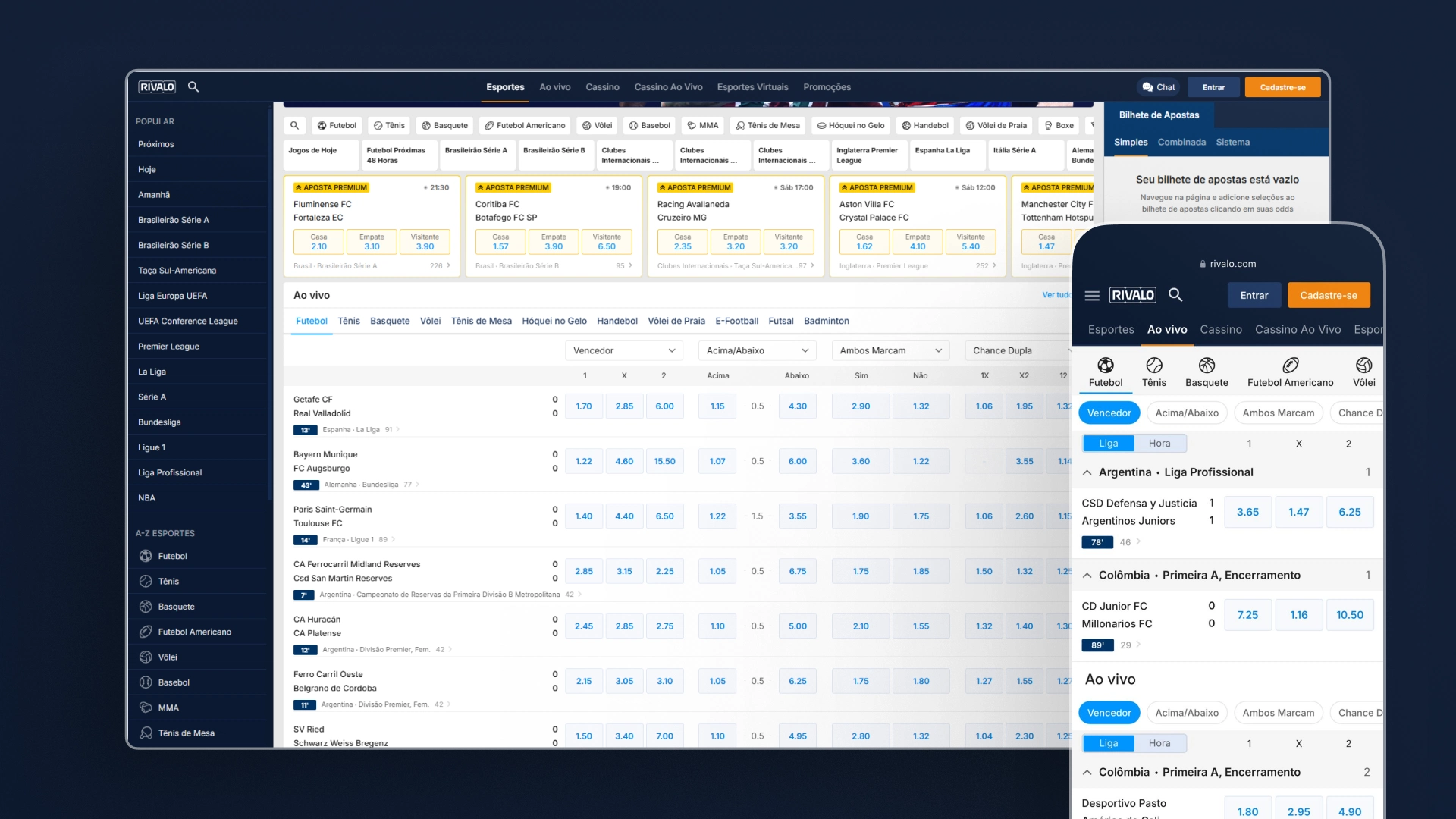Viewport: 1456px width, 819px height.
Task: Toggle the Vencedor betting filter button
Action: 1110,411
